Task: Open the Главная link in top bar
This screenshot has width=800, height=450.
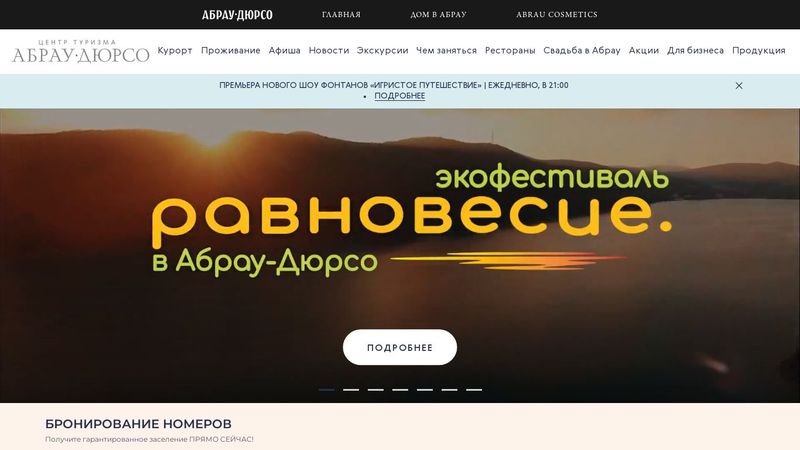Action: click(341, 15)
